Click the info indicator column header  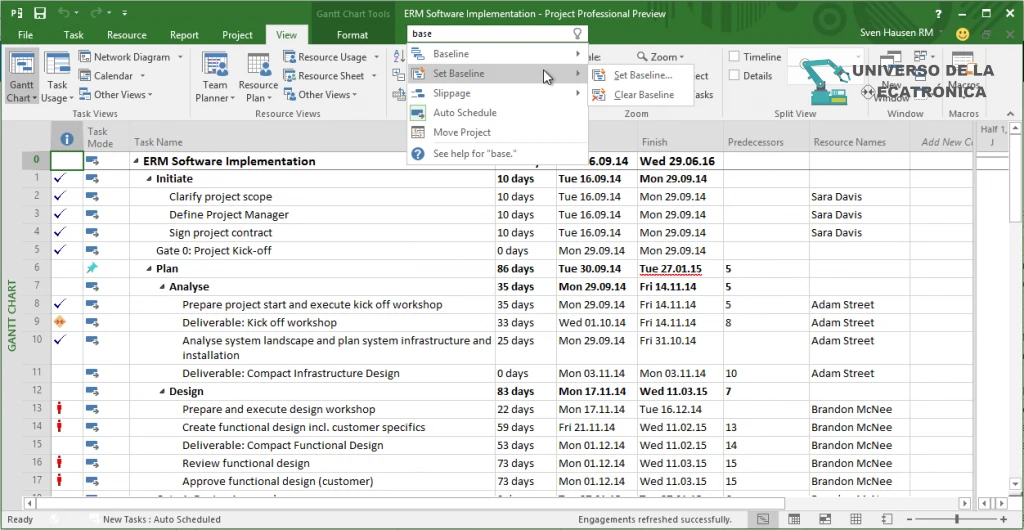click(67, 138)
